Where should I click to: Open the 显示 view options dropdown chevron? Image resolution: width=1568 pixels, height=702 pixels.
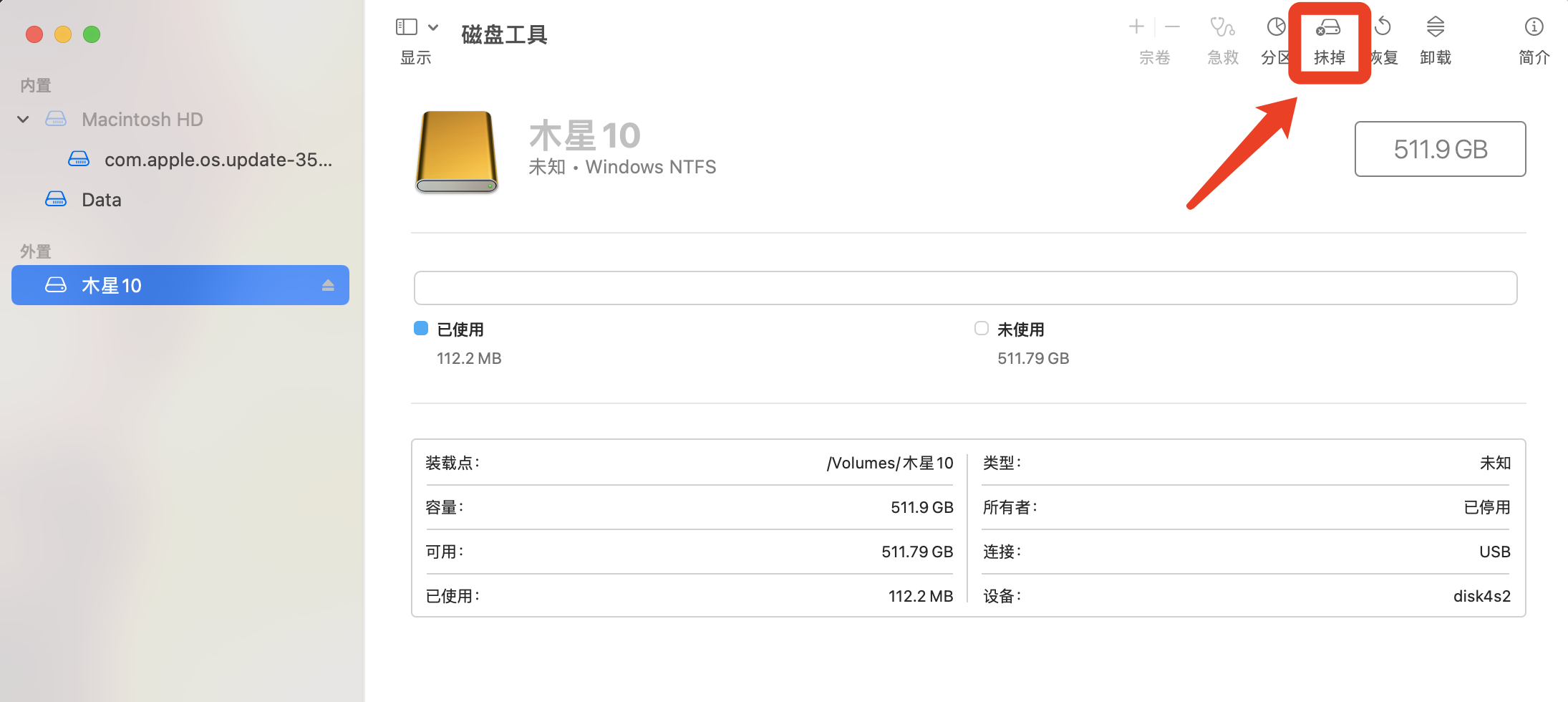coord(434,27)
